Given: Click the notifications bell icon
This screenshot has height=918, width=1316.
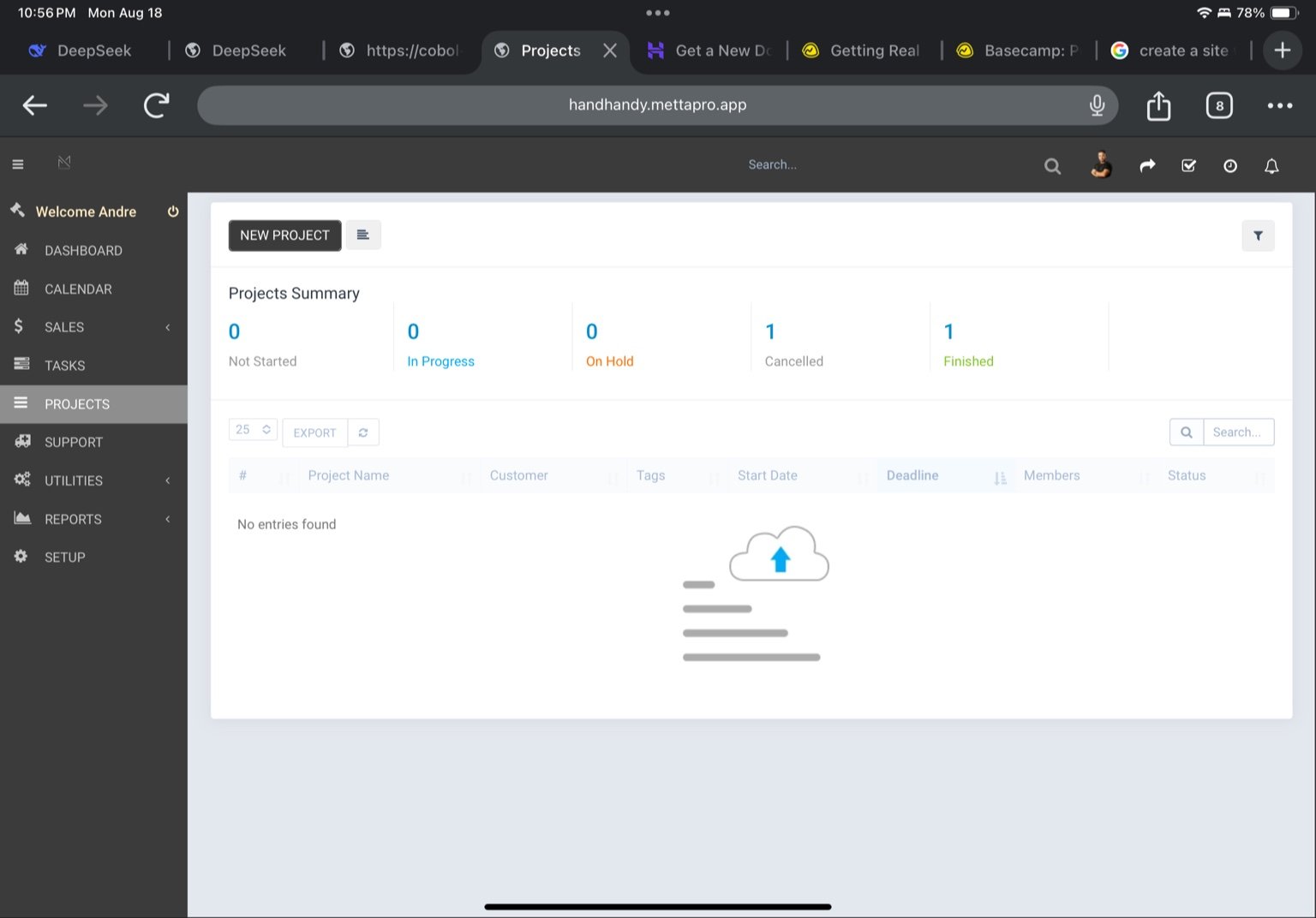Looking at the screenshot, I should (1271, 166).
